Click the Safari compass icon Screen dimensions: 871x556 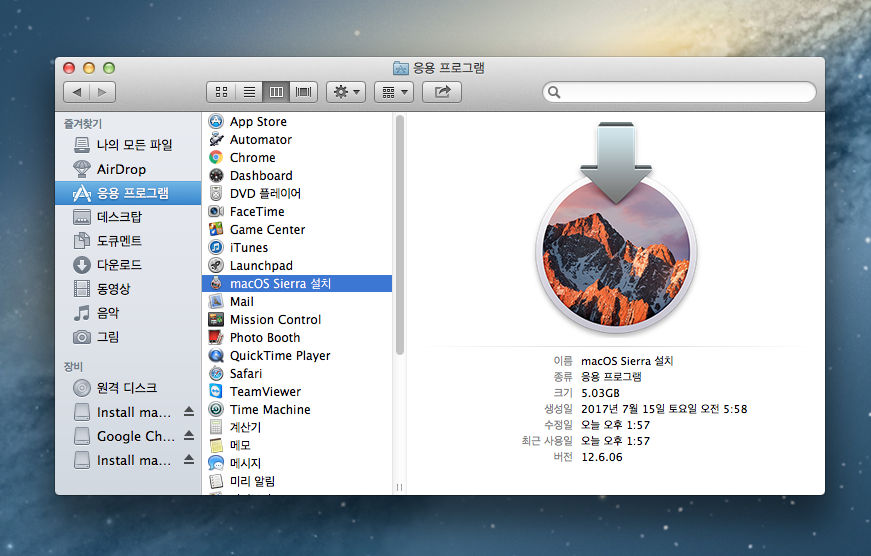(x=216, y=373)
